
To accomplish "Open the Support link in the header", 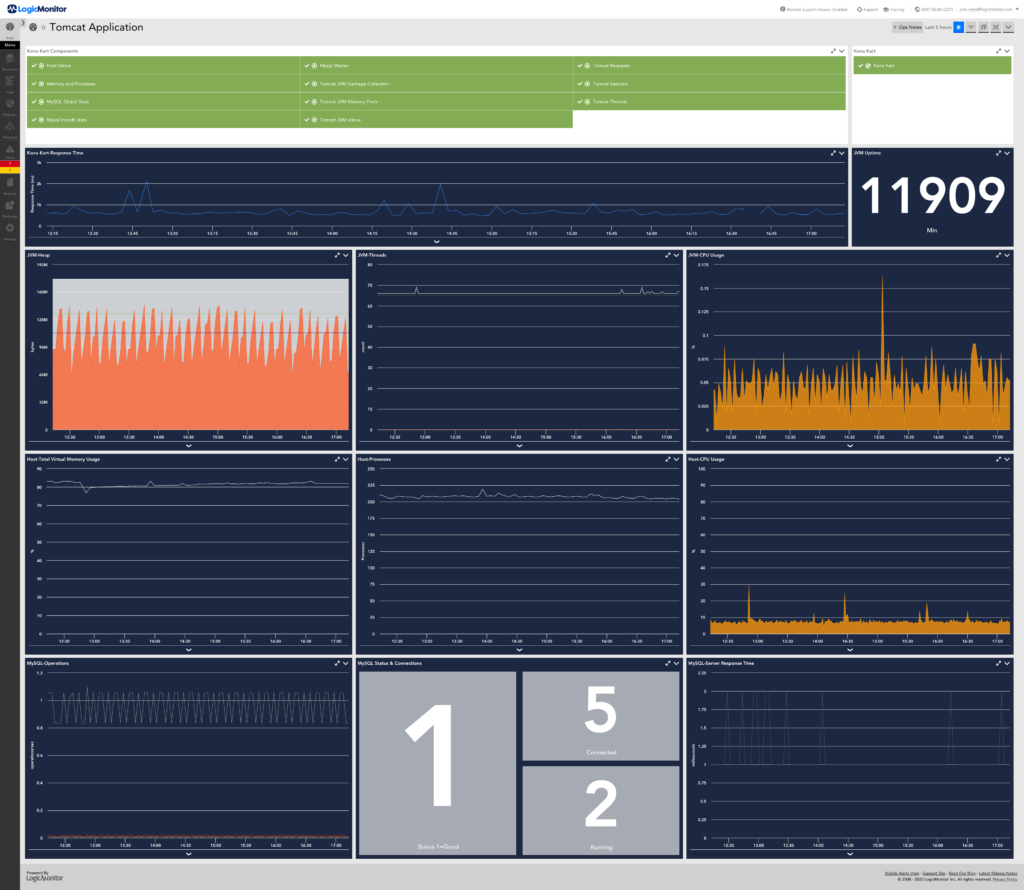I will pos(868,9).
